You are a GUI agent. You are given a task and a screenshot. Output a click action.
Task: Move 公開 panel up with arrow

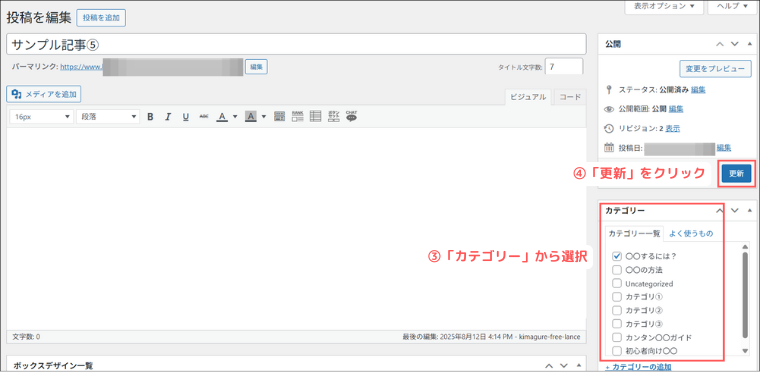point(720,44)
